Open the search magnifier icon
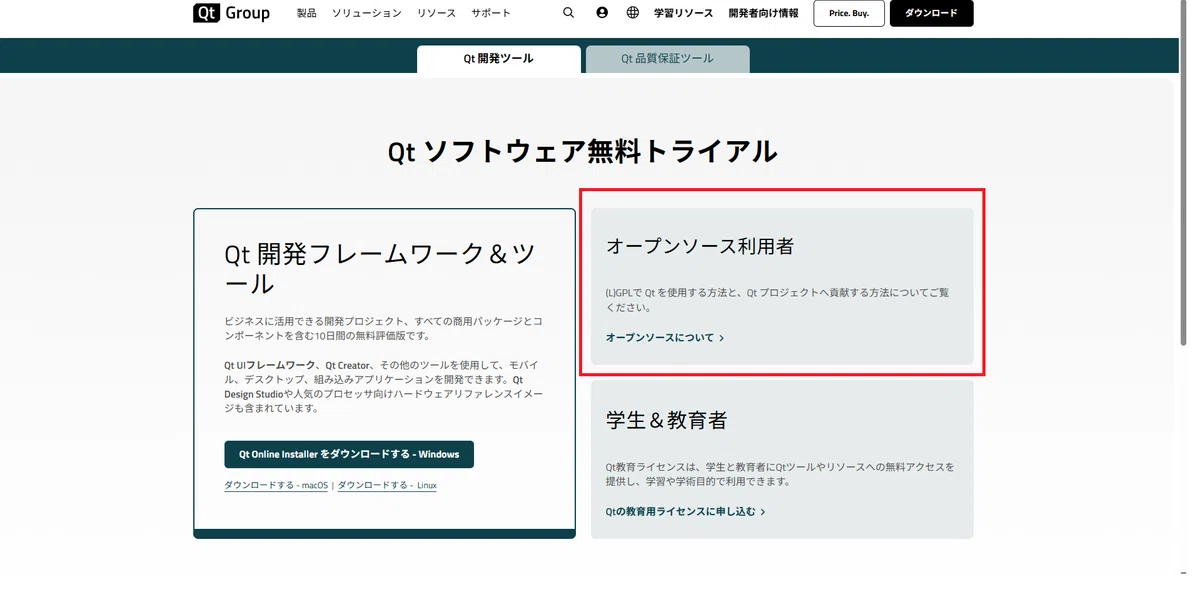Image resolution: width=1200 pixels, height=615 pixels. pyautogui.click(x=568, y=13)
